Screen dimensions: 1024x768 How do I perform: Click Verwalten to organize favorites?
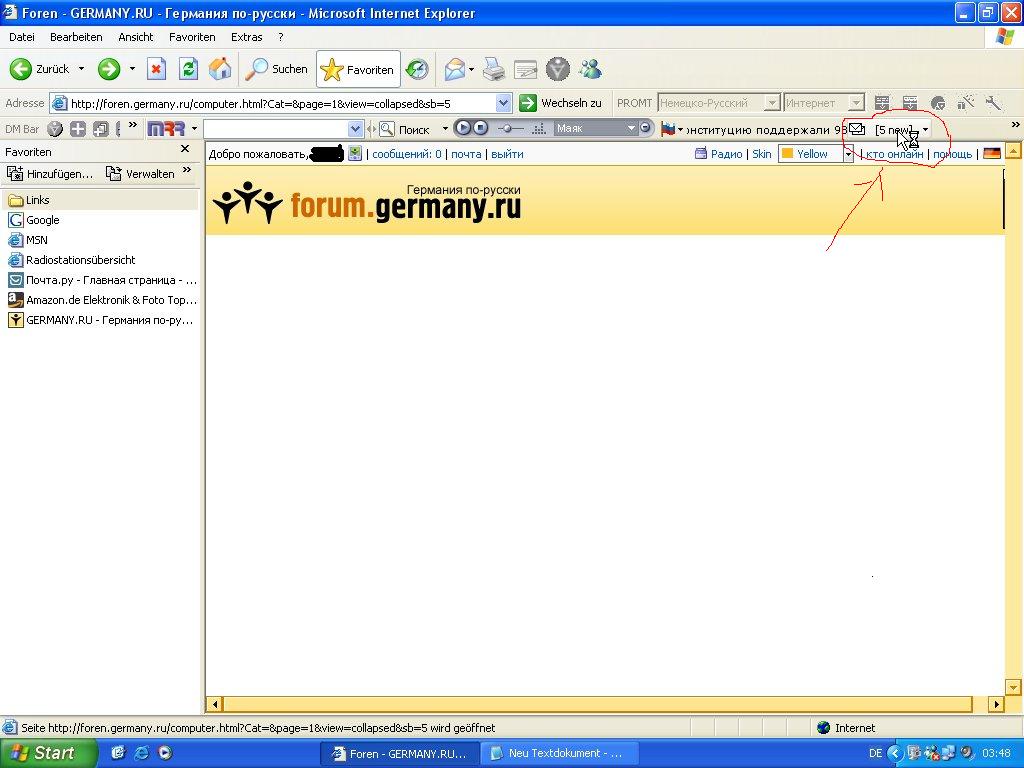point(140,174)
